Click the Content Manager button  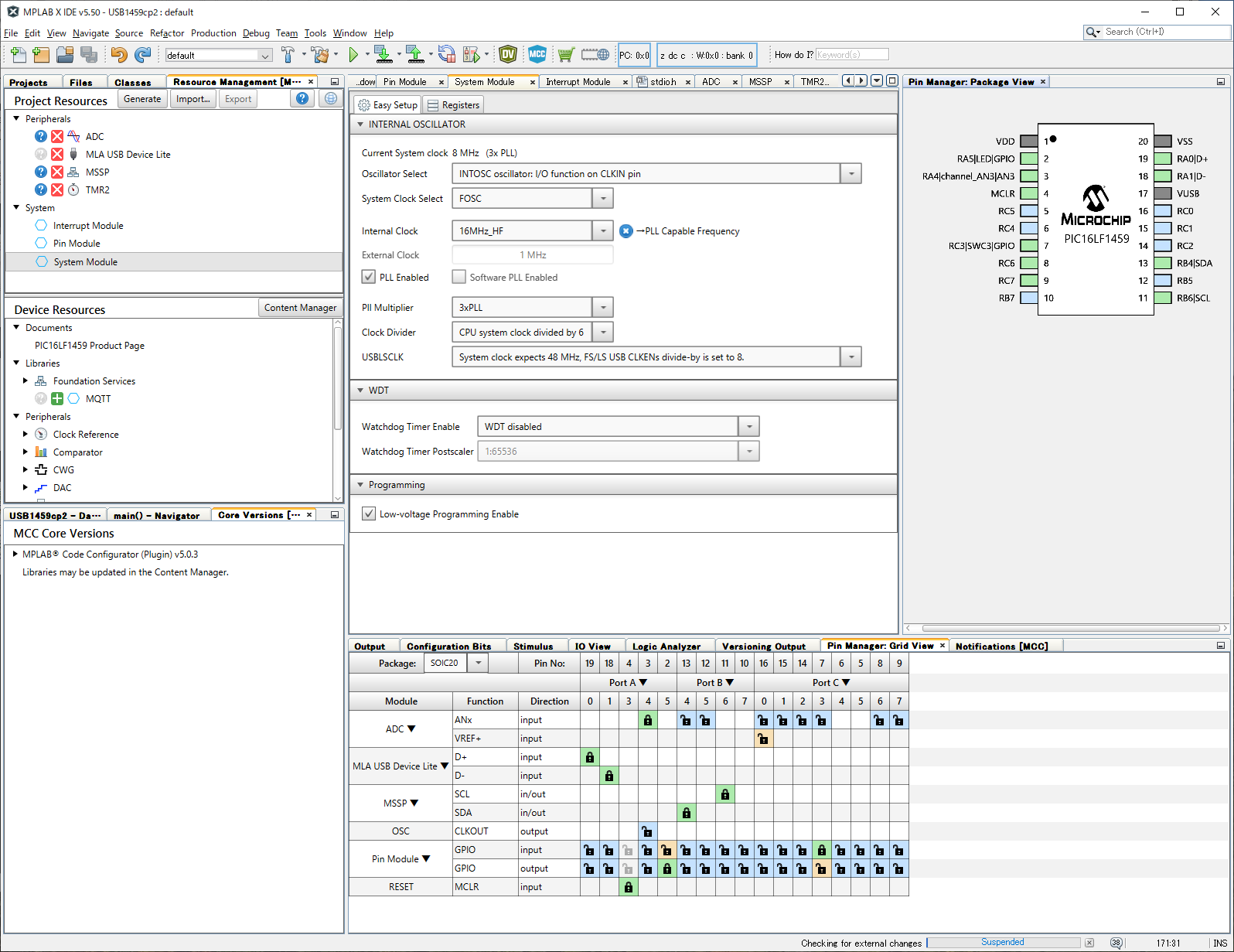[x=300, y=308]
